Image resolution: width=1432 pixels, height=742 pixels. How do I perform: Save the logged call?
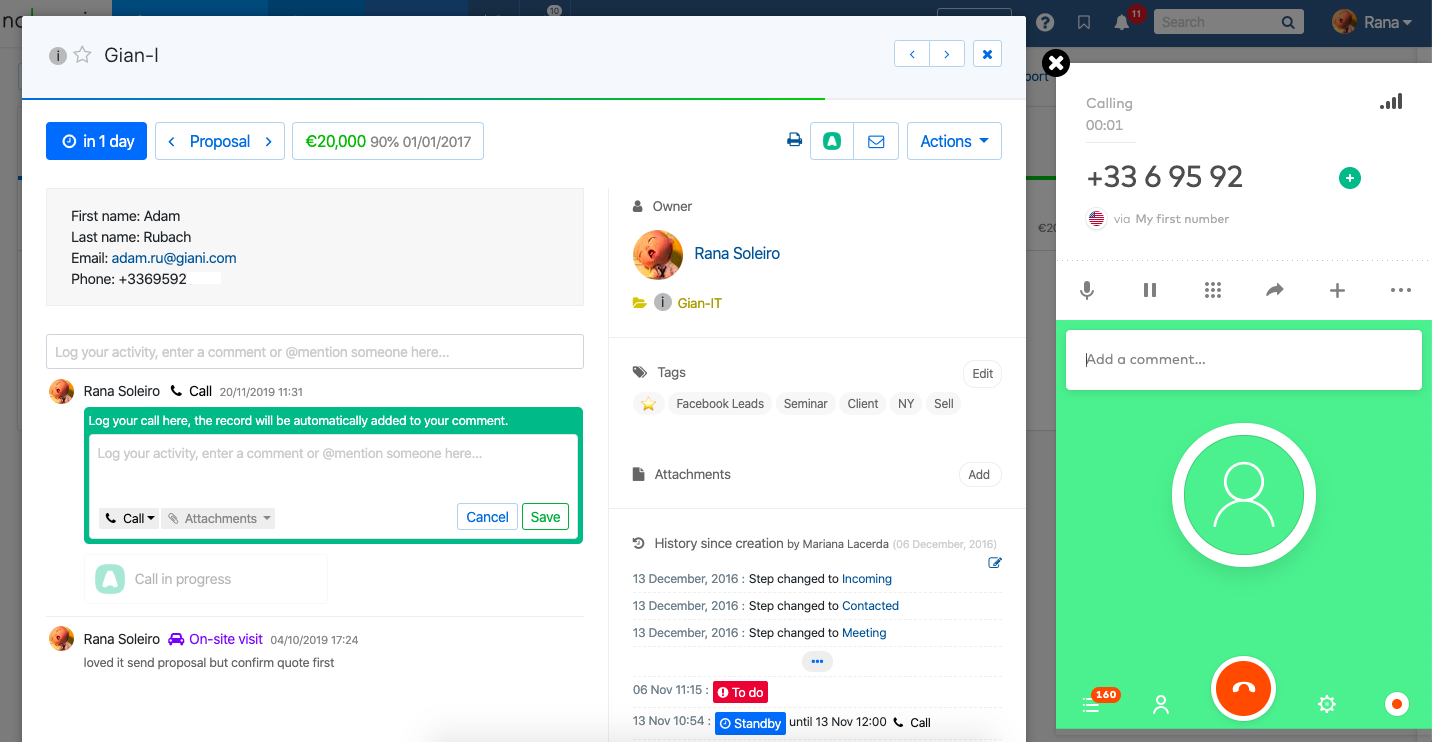pyautogui.click(x=545, y=516)
